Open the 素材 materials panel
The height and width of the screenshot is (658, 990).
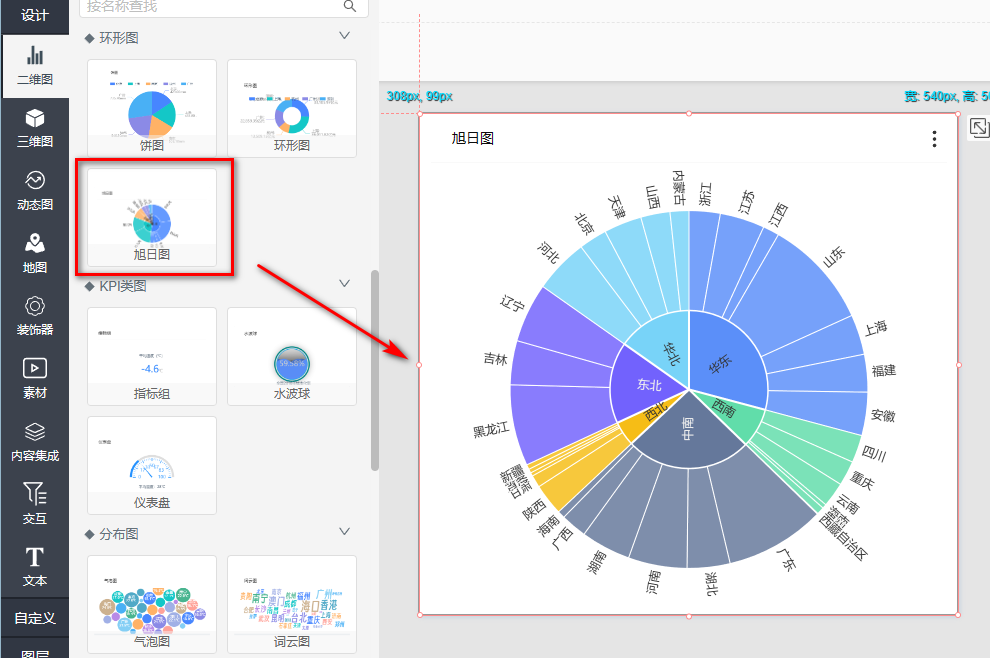coord(35,377)
